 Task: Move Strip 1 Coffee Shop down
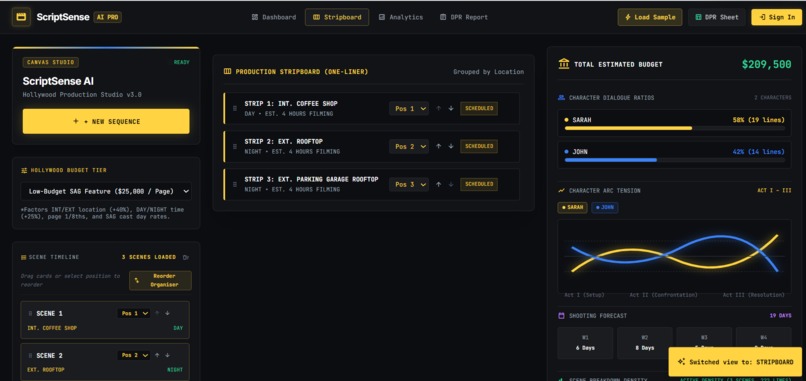click(451, 108)
